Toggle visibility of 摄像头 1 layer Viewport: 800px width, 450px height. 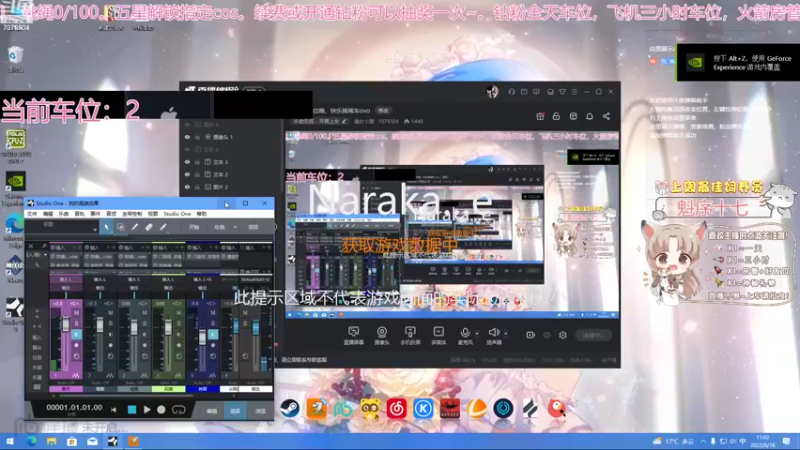[x=187, y=137]
